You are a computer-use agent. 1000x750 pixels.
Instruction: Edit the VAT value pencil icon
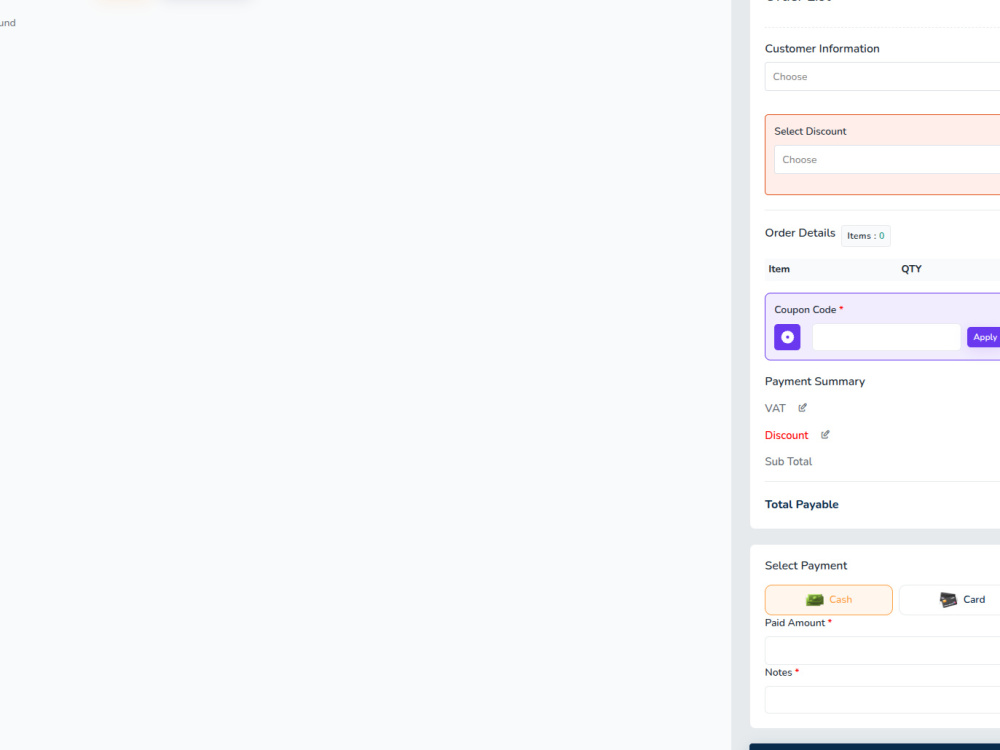tap(802, 408)
